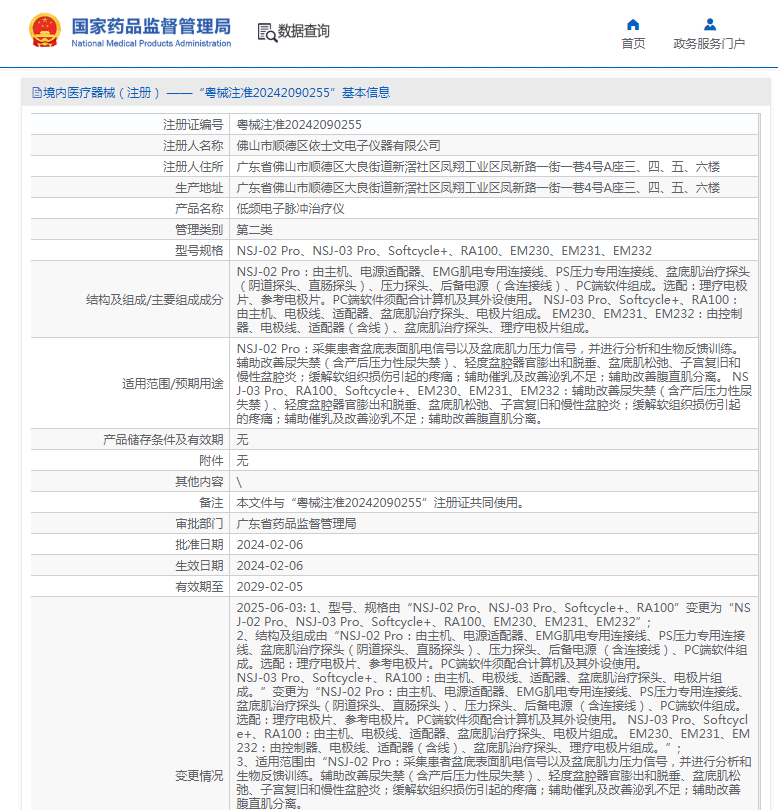Viewport: 778px width, 810px height.
Task: Click the 注册人名称 label
Action: tap(193, 146)
